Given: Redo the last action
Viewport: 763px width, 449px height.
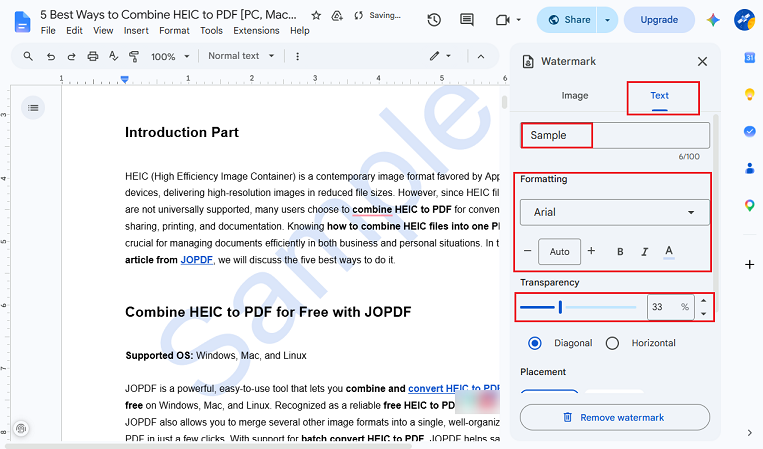Looking at the screenshot, I should tap(72, 56).
